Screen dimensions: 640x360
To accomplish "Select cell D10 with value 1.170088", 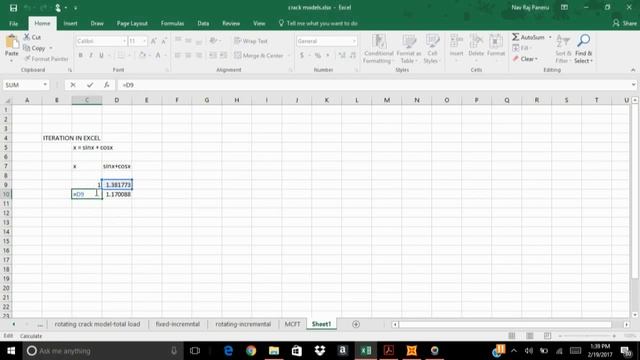I will (117, 194).
